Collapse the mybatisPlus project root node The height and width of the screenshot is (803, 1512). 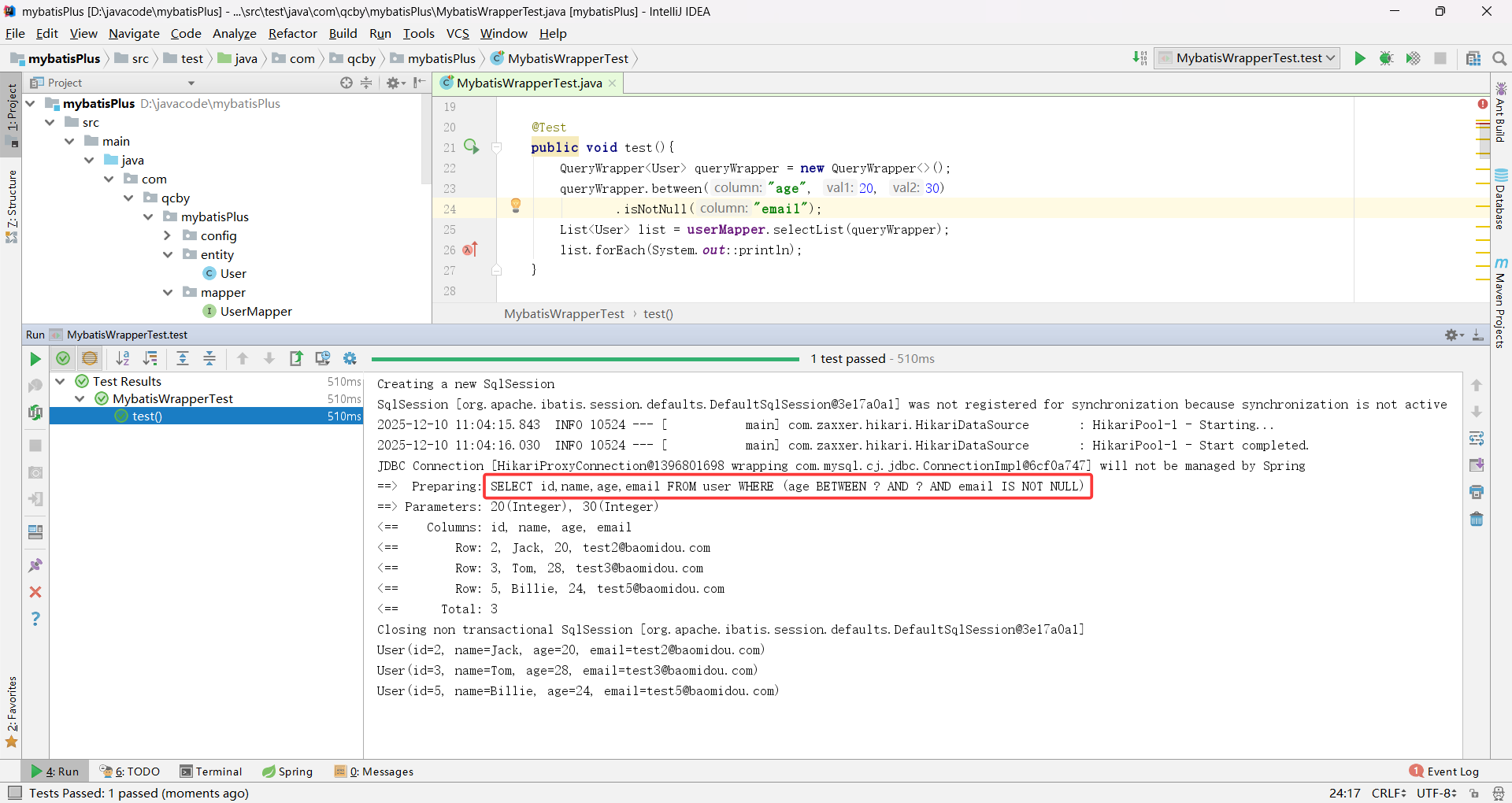coord(31,103)
